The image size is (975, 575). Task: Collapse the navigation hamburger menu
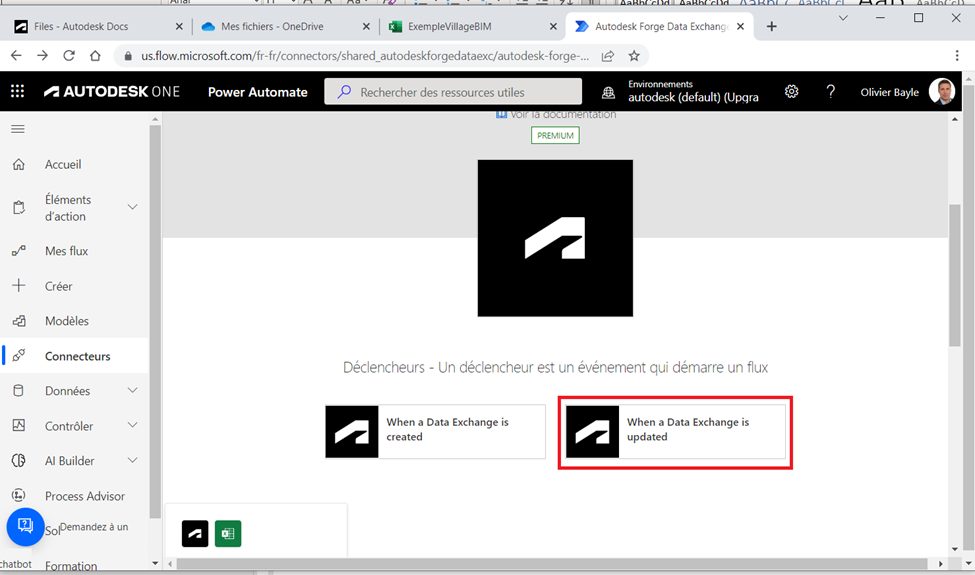pos(18,129)
